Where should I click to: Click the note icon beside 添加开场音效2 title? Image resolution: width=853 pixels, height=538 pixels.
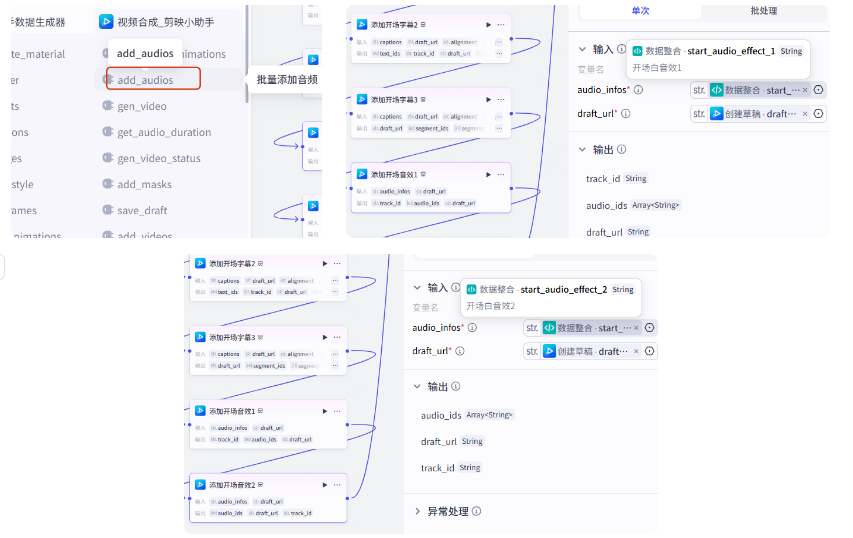[261, 485]
